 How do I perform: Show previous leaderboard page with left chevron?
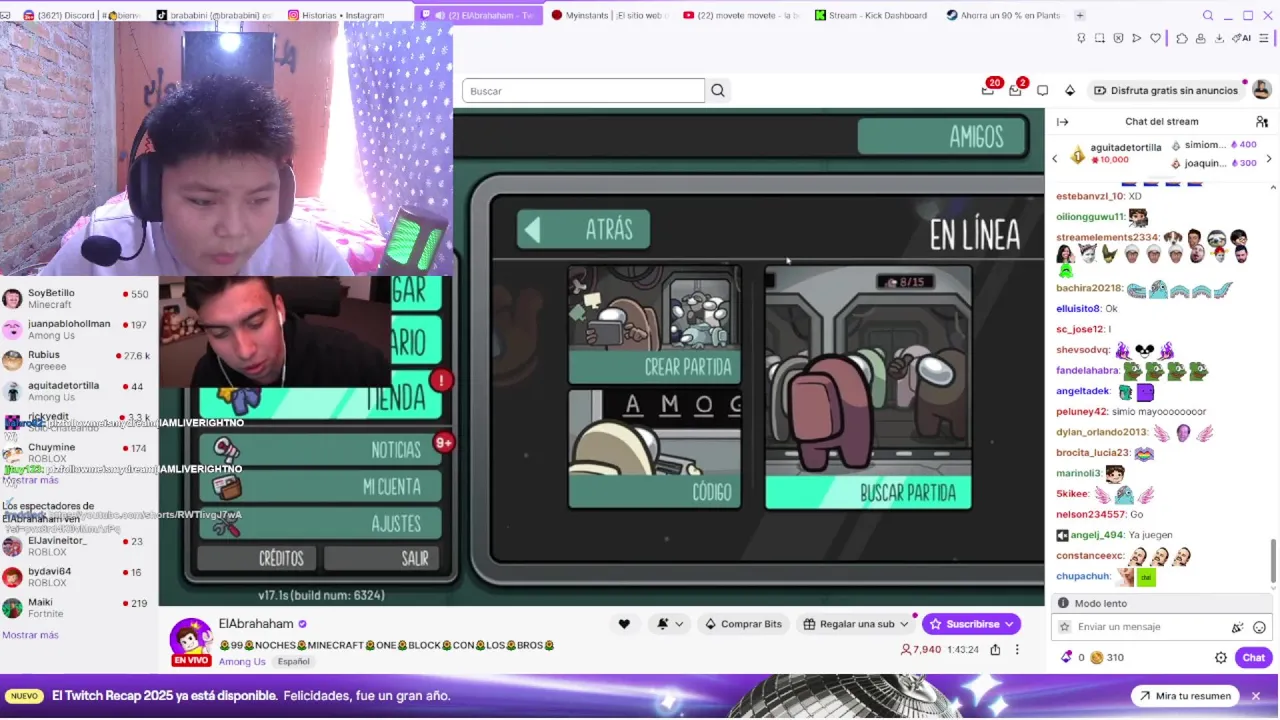pos(1054,159)
